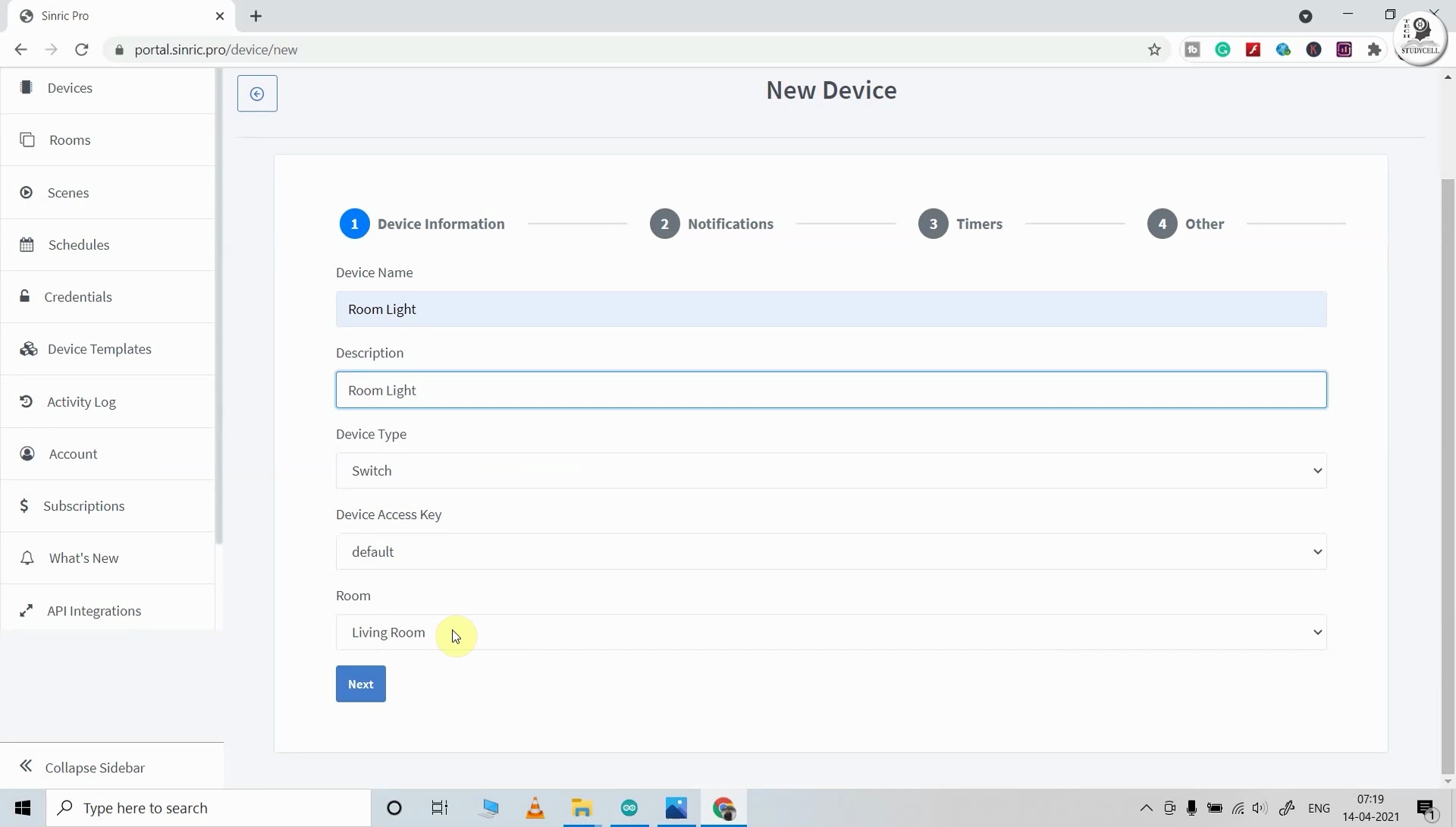Open API Integrations in sidebar
This screenshot has width=1456, height=827.
(93, 610)
